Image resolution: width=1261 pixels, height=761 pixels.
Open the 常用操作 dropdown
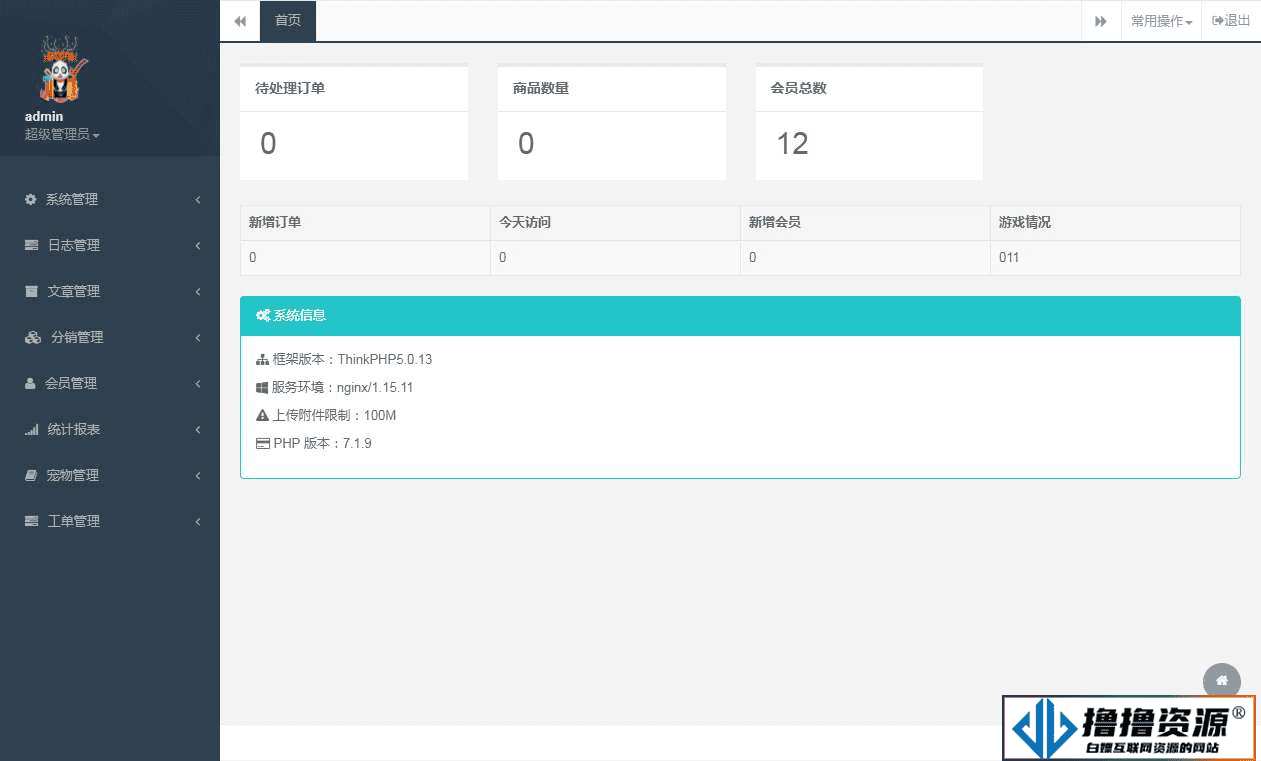click(1161, 21)
